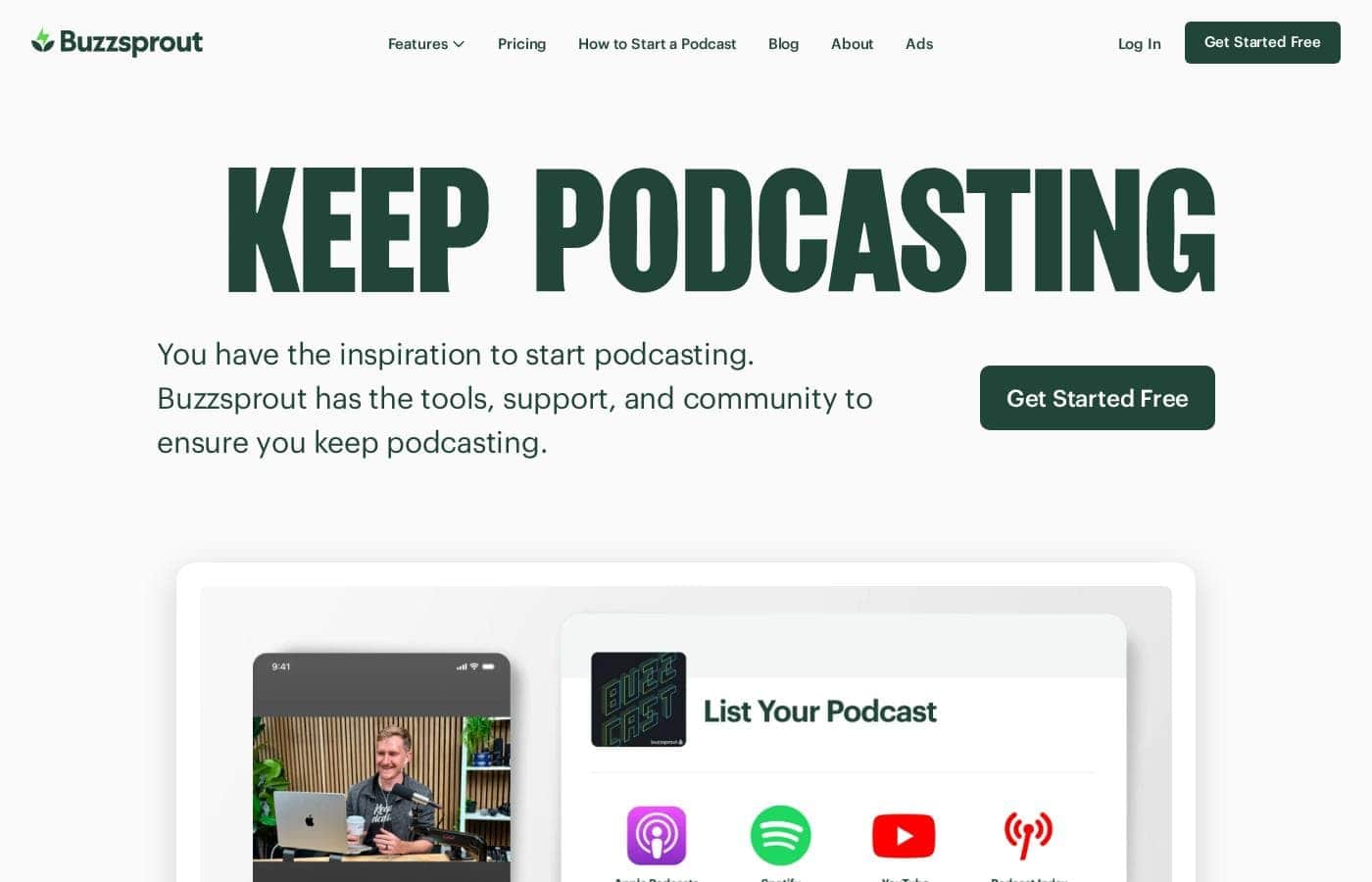Click the Buzzcast podcast artwork
Image resolution: width=1372 pixels, height=882 pixels.
[x=639, y=700]
